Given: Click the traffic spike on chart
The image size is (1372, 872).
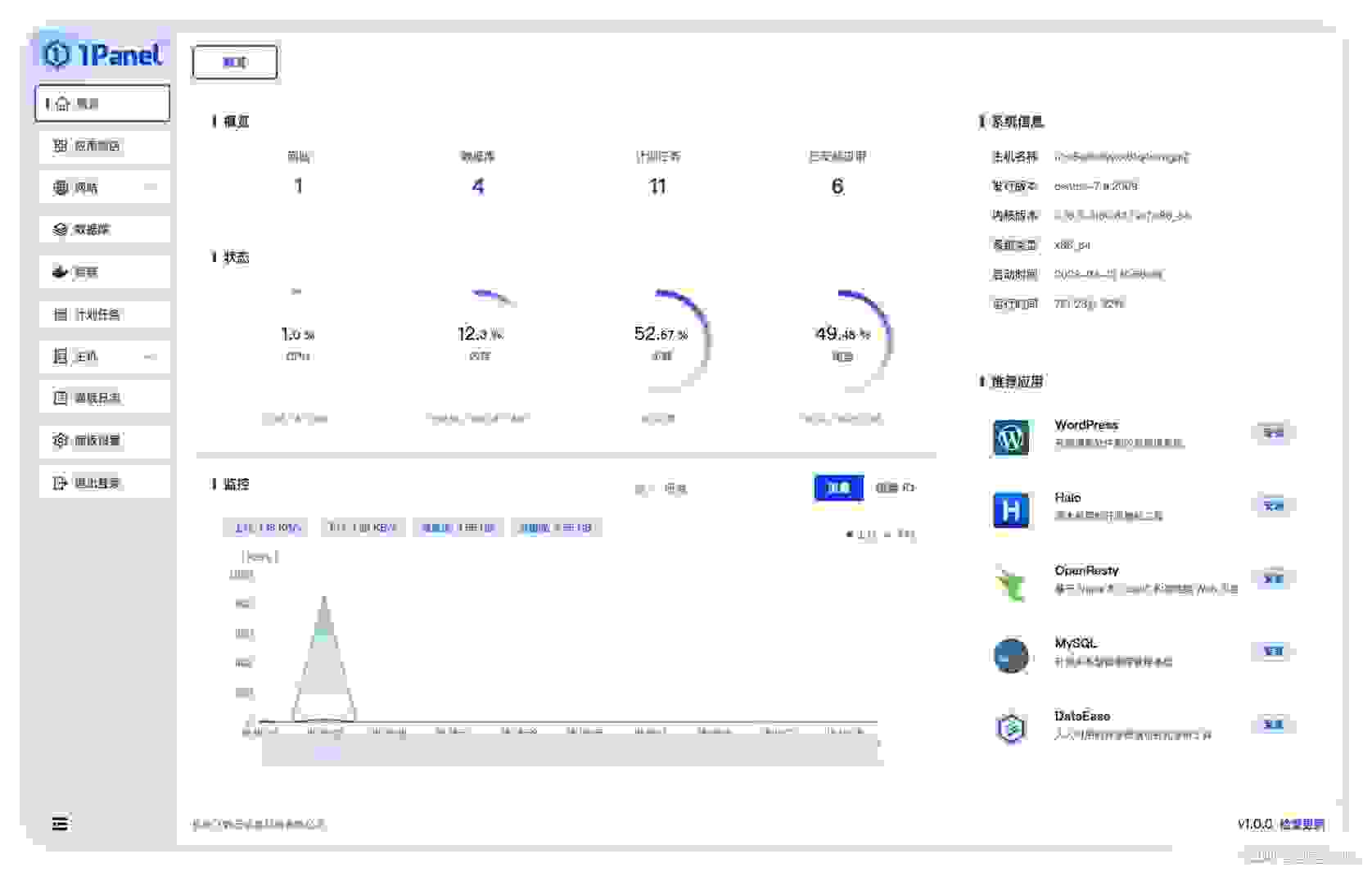Looking at the screenshot, I should click(324, 660).
